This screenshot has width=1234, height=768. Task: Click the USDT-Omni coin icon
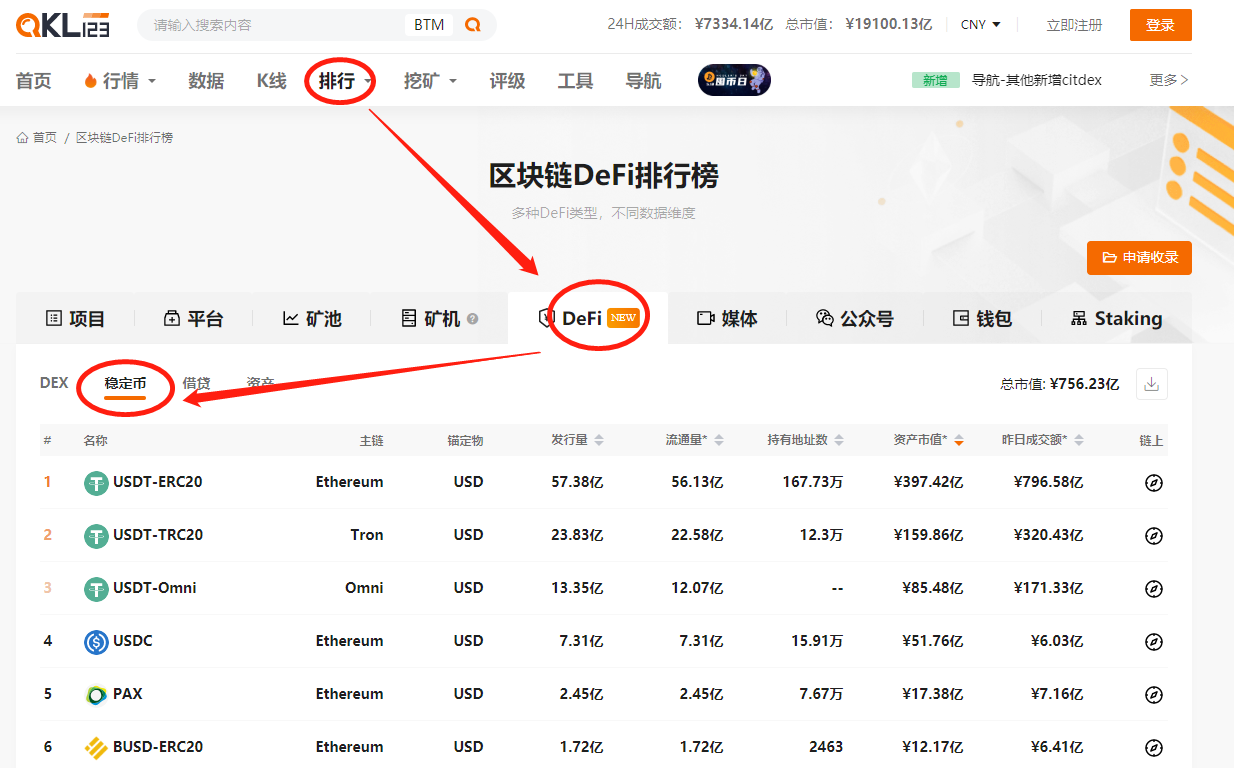(x=96, y=589)
